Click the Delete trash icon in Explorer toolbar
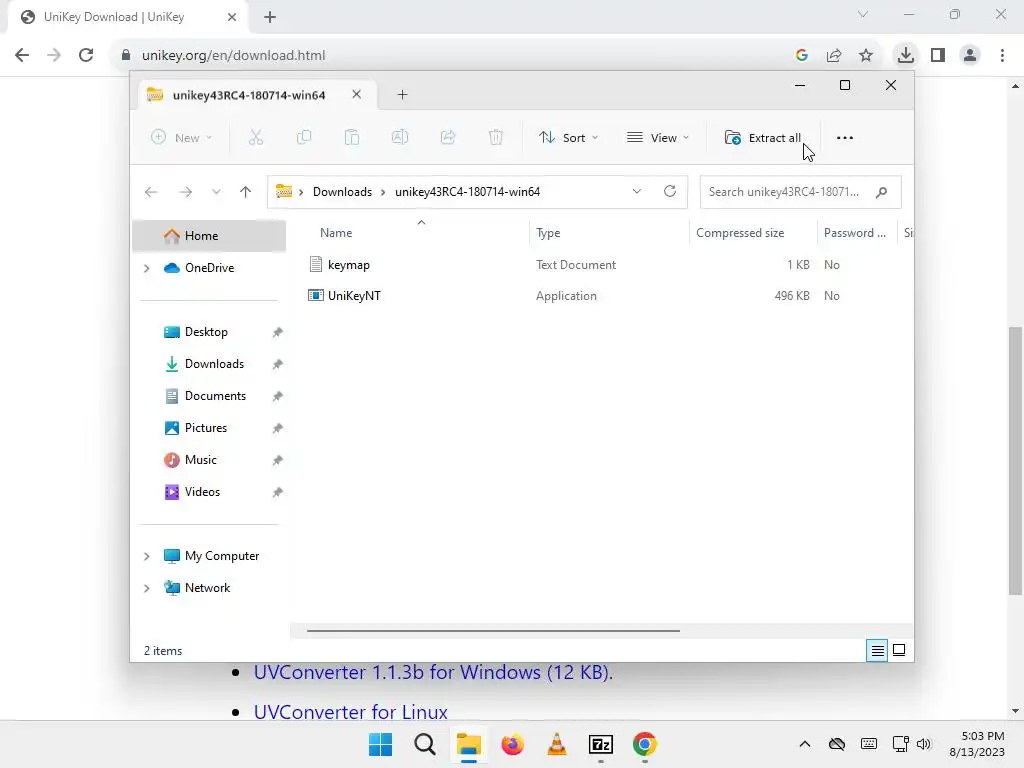The height and width of the screenshot is (768, 1024). pyautogui.click(x=496, y=137)
